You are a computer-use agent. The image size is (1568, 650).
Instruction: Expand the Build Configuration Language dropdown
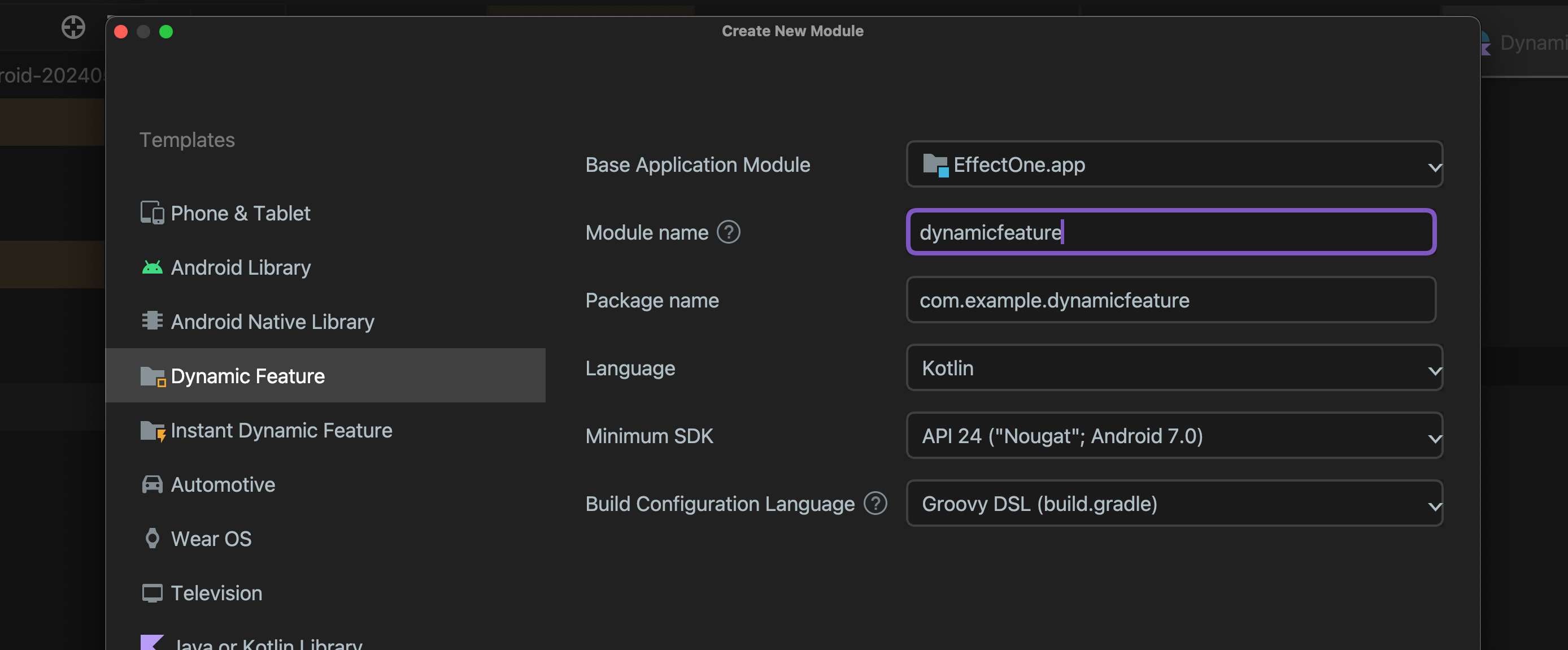point(1429,504)
